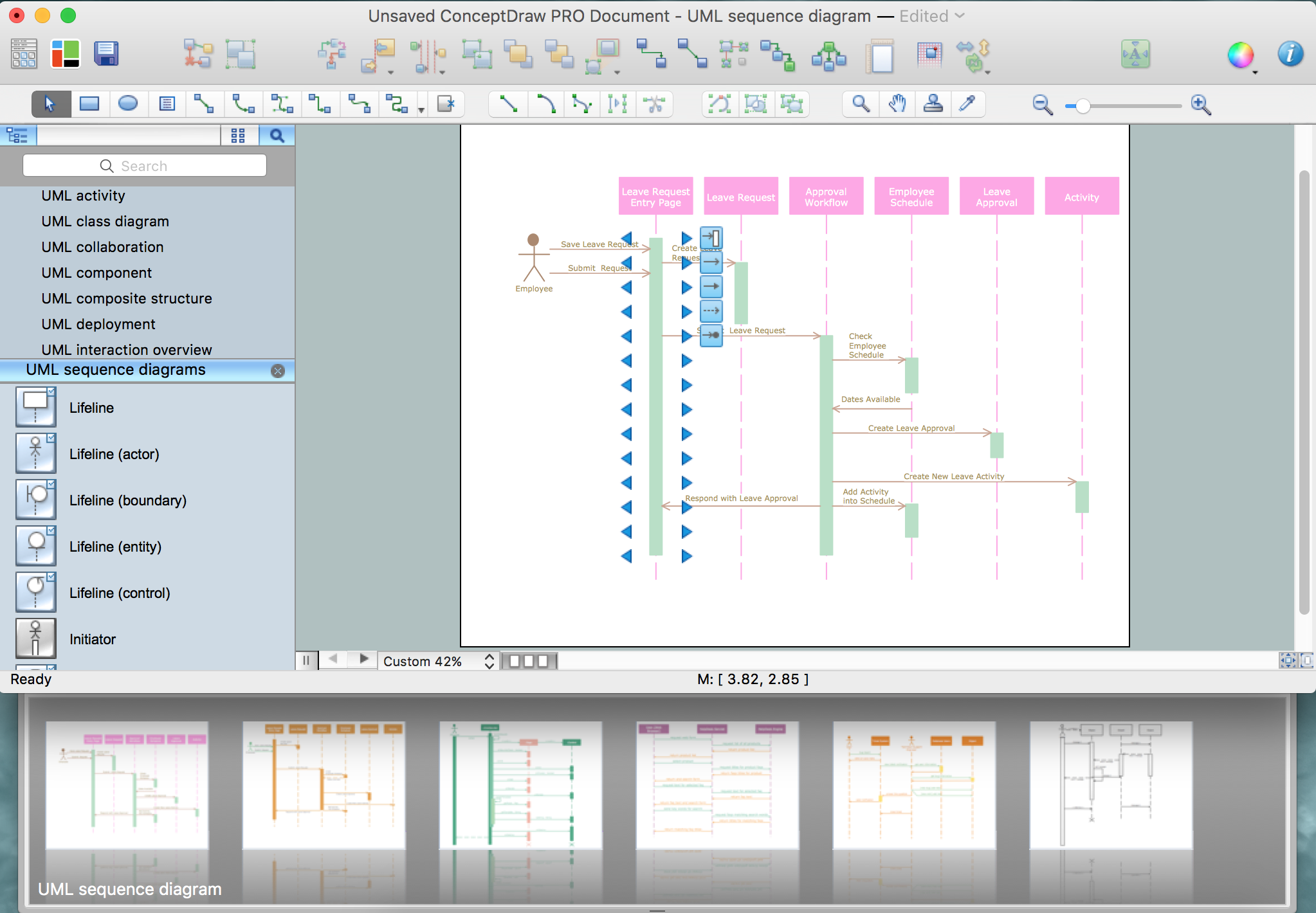1316x913 pixels.
Task: Select the eyedropper tool
Action: tap(967, 104)
